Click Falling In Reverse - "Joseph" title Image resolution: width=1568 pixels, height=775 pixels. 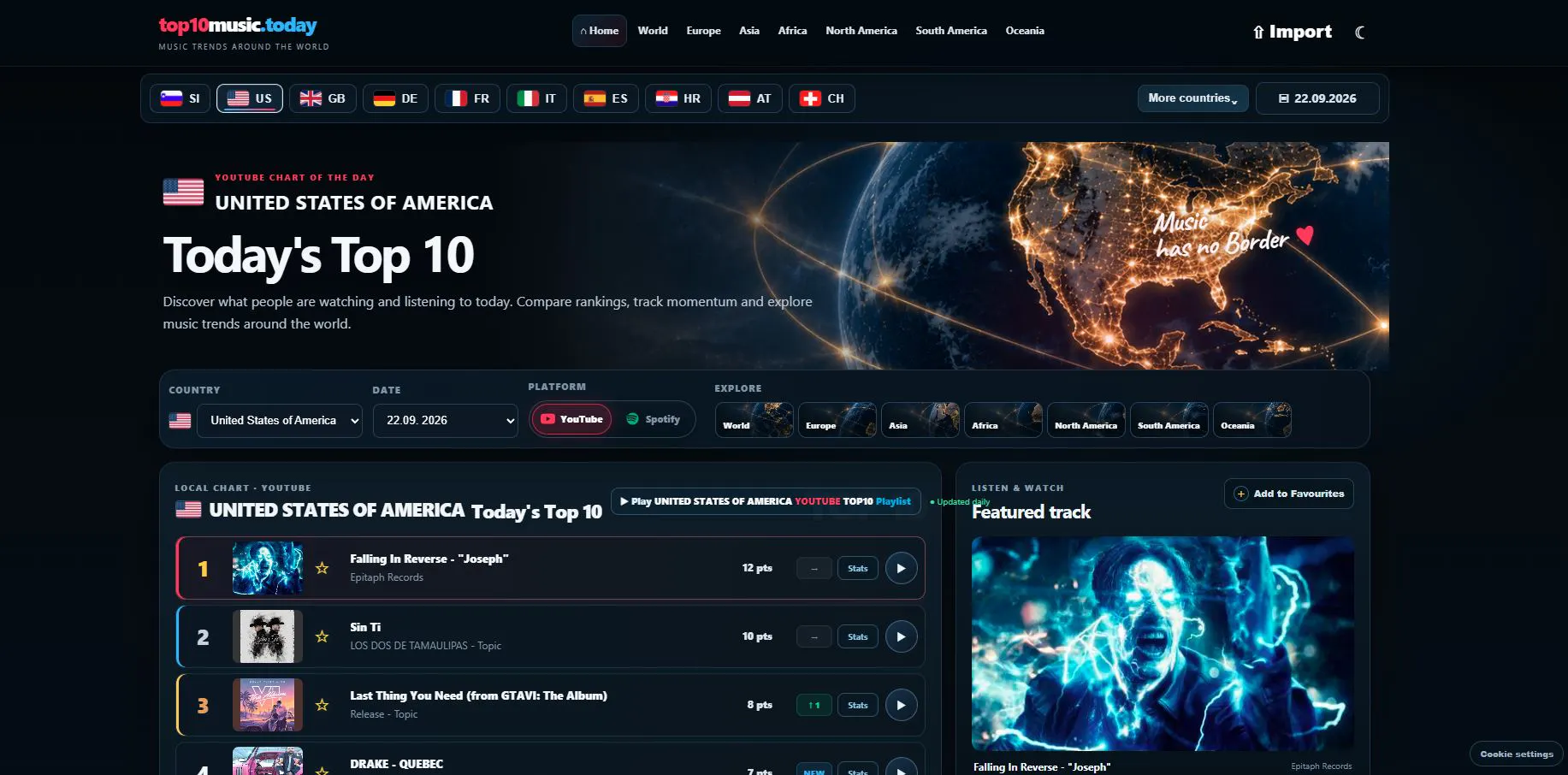click(x=429, y=559)
